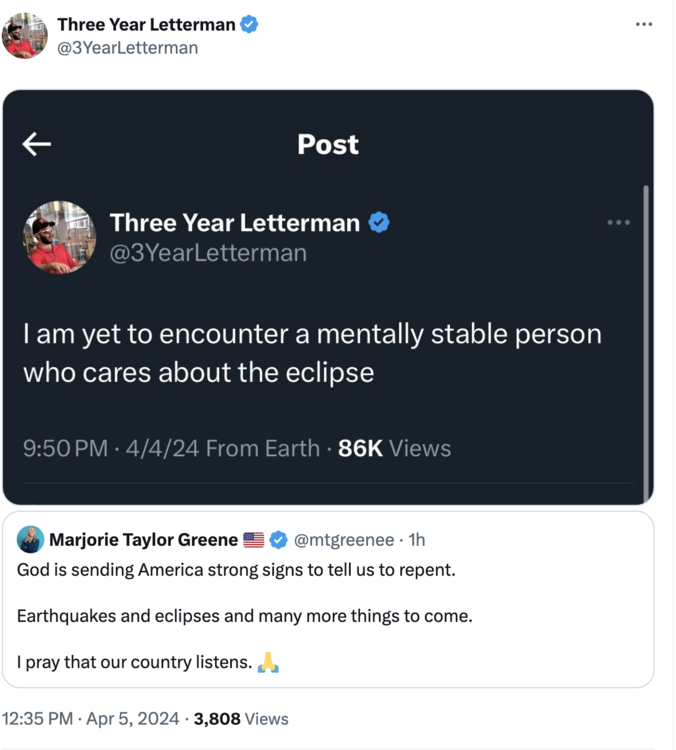Viewport: 676px width, 750px height.
Task: Open the @3YearLetterman handle at the top
Action: point(127,48)
